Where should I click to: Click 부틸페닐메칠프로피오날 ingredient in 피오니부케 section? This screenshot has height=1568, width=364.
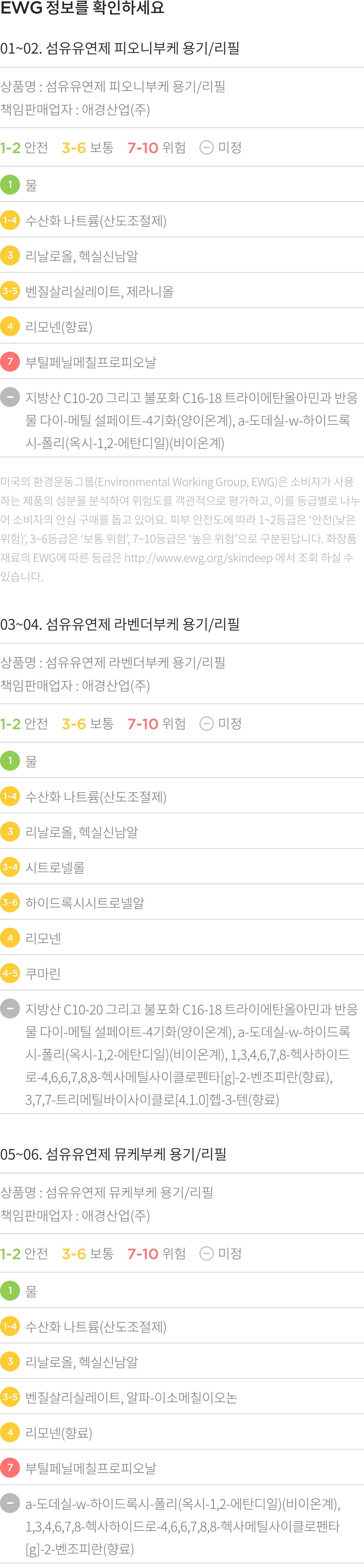point(91,362)
